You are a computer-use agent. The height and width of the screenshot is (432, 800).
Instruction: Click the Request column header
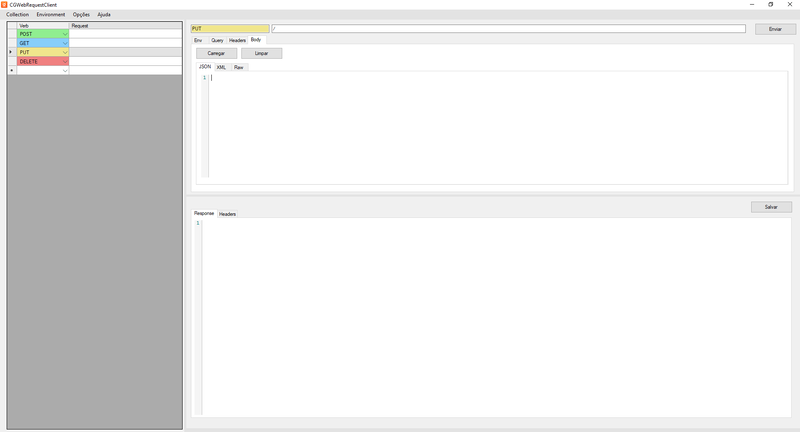[126, 26]
